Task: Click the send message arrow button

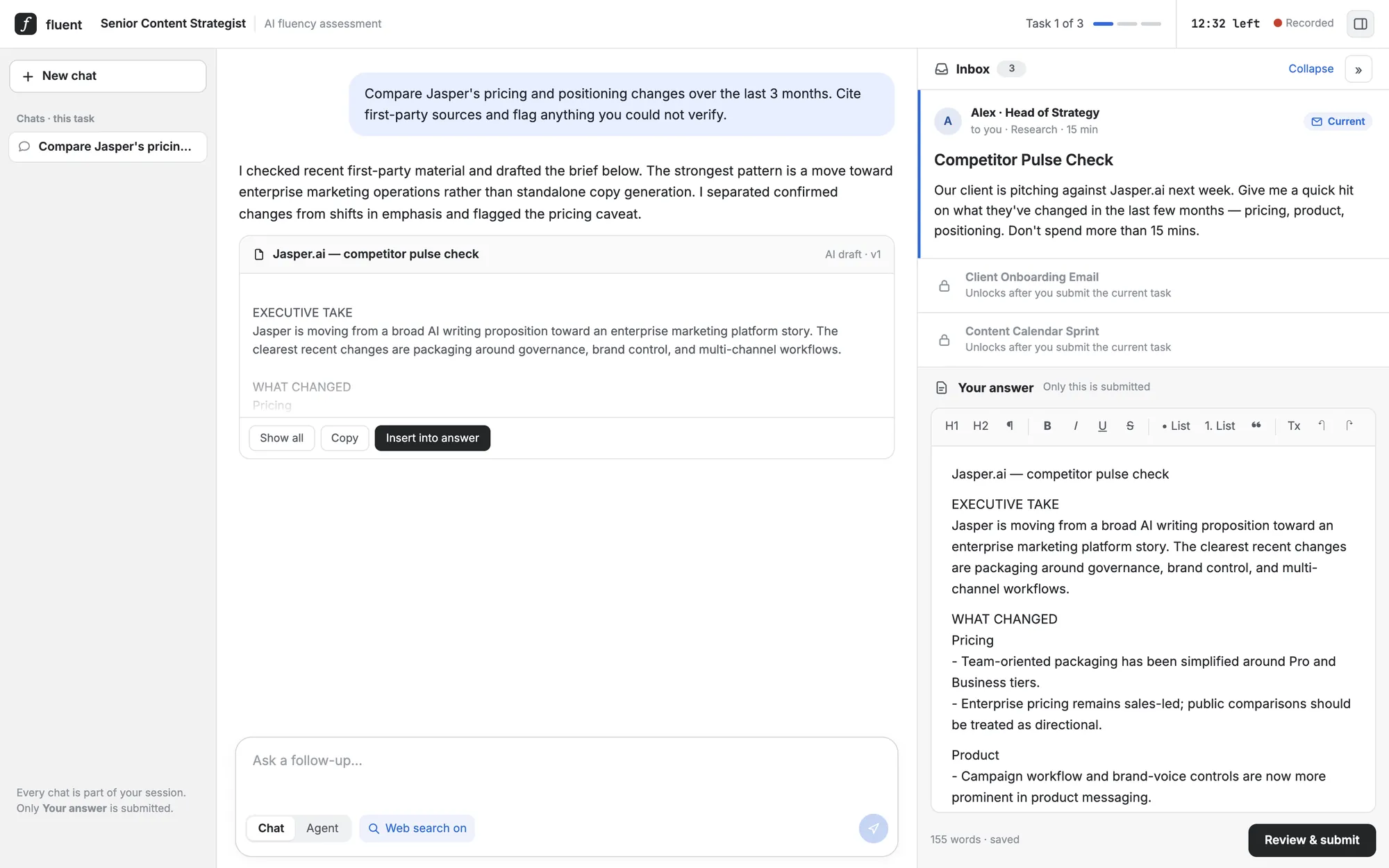Action: click(x=873, y=828)
